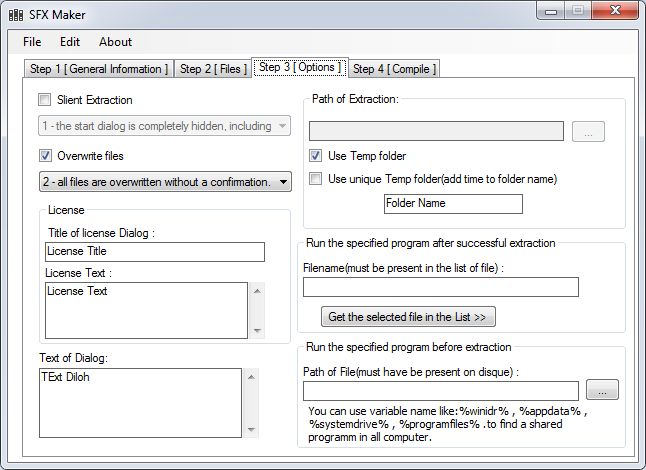Switch to Step 1 General Information tab

tap(99, 69)
